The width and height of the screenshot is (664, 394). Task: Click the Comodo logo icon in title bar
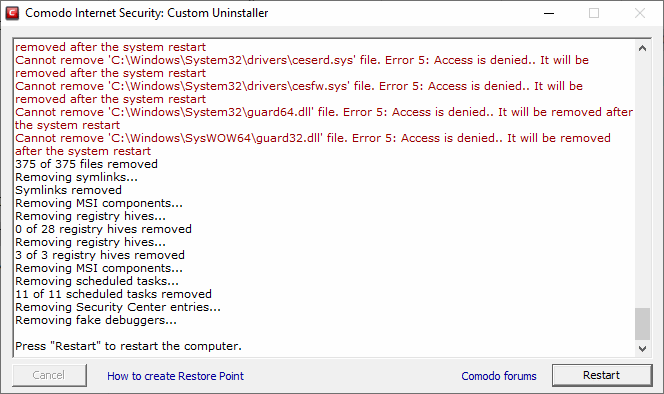pyautogui.click(x=12, y=13)
